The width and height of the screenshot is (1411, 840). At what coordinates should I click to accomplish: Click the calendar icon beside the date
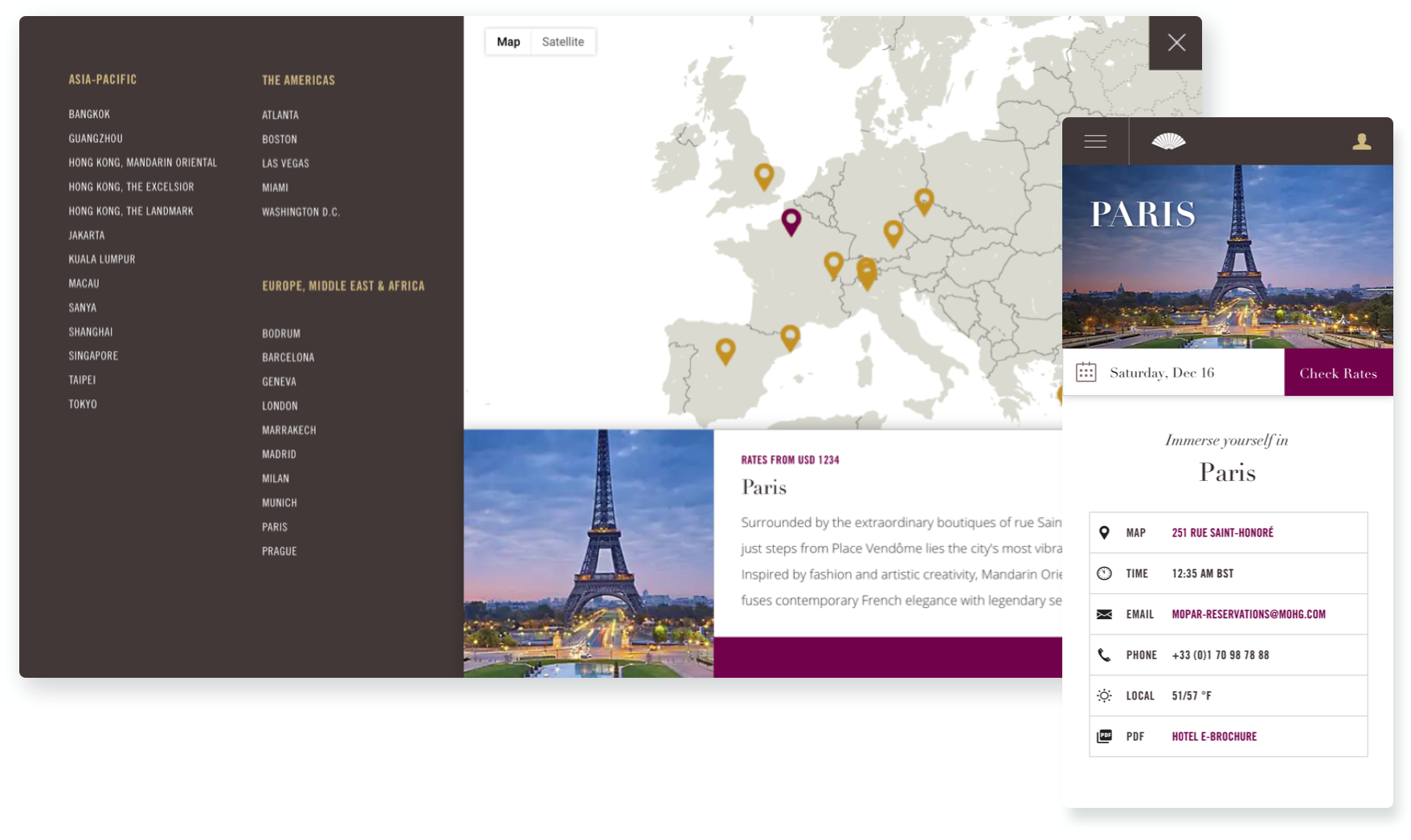point(1086,372)
